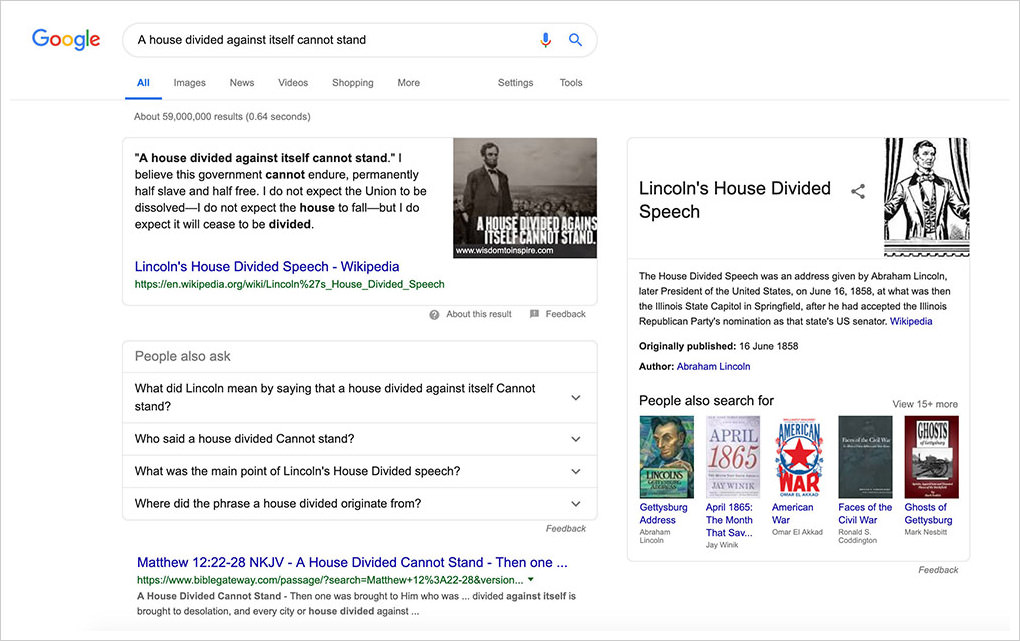Switch to the News tab
1020x641 pixels.
[241, 83]
